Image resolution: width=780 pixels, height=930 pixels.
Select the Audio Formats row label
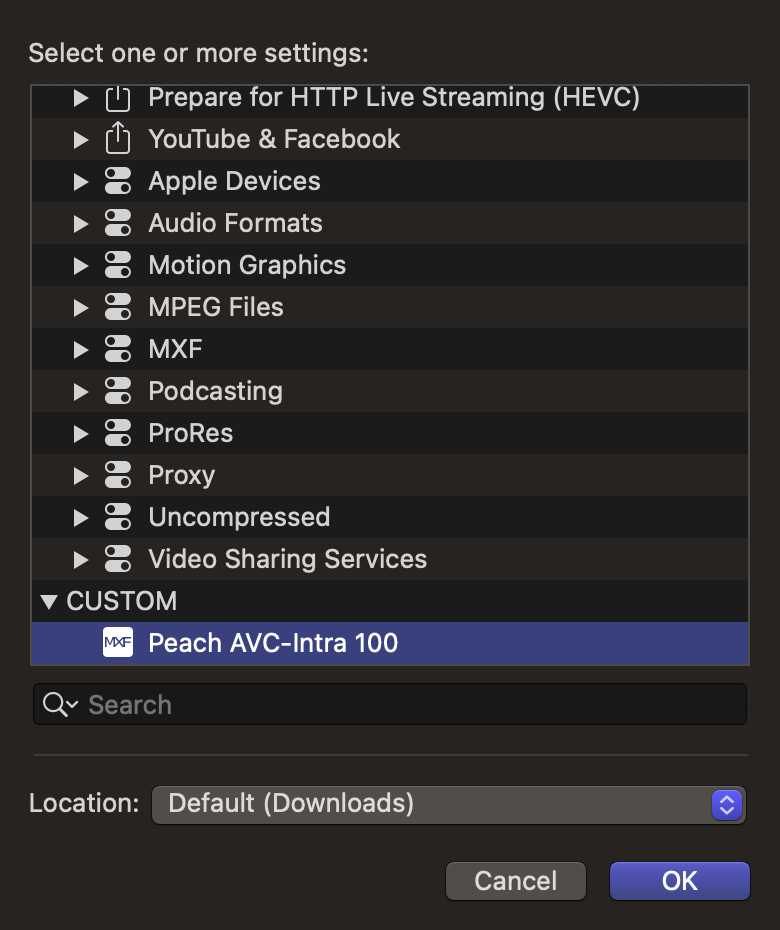pos(235,223)
